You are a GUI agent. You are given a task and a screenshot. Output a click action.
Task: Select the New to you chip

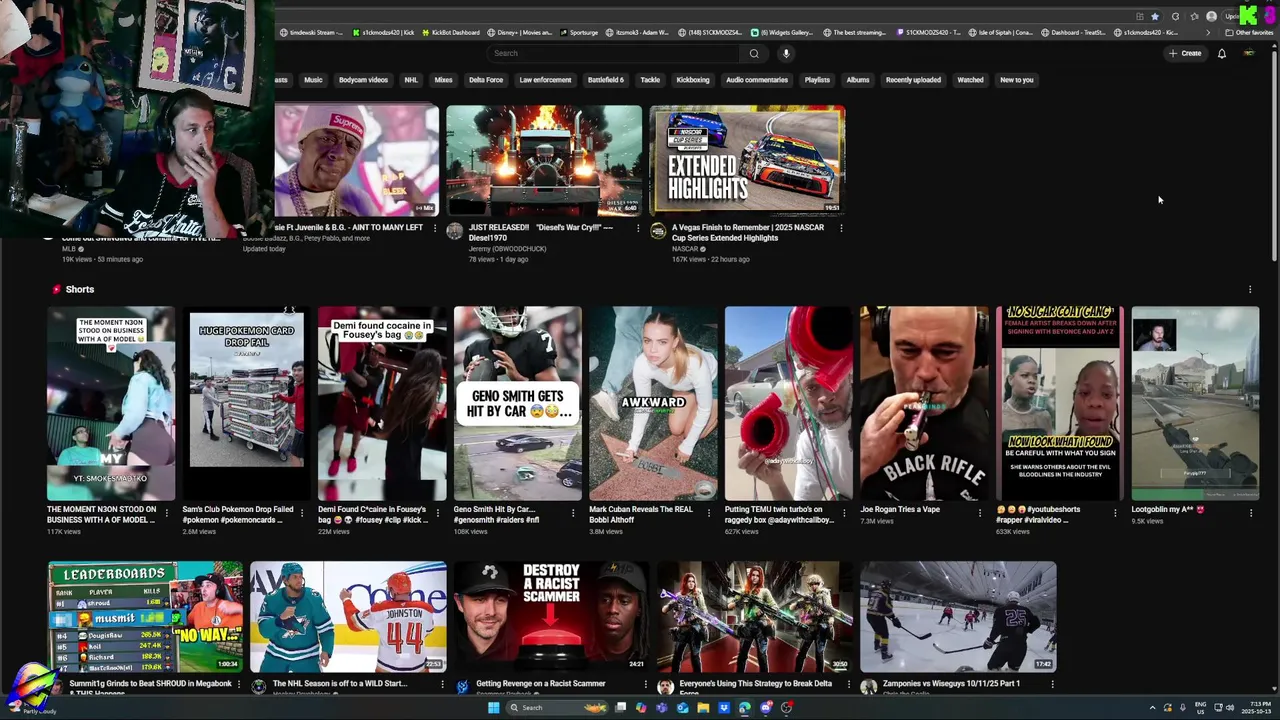[1017, 80]
